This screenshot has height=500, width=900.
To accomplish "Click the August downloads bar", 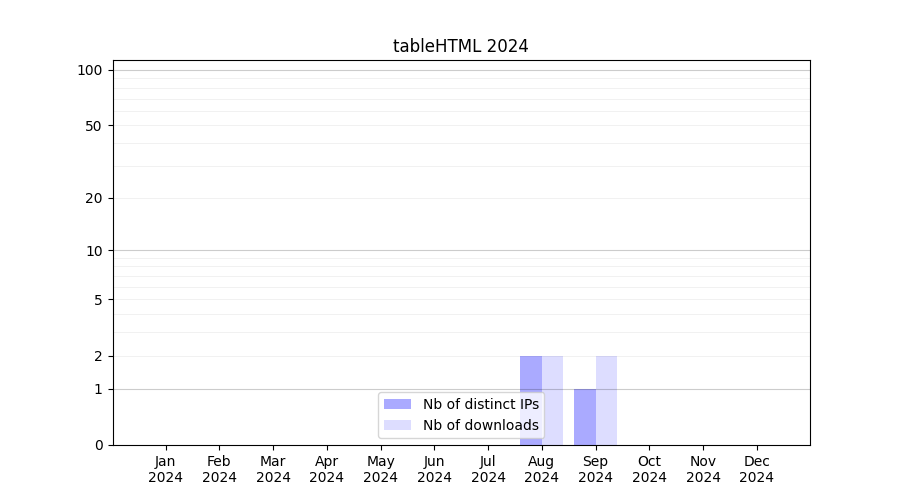I will tap(553, 400).
